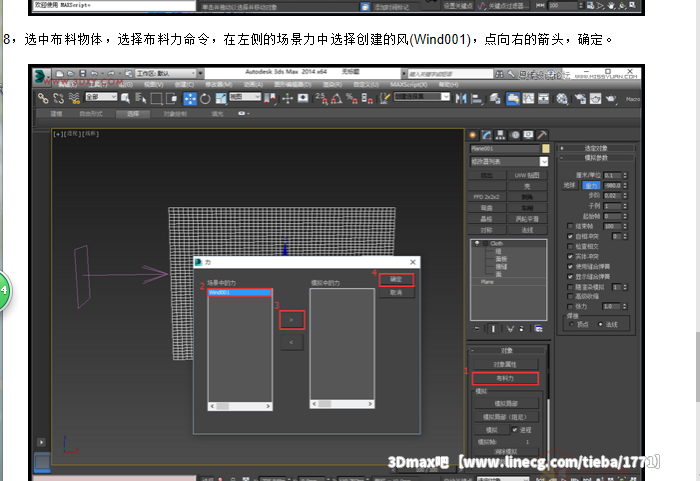Click the Mirror tool icon
The height and width of the screenshot is (481, 700).
click(461, 99)
